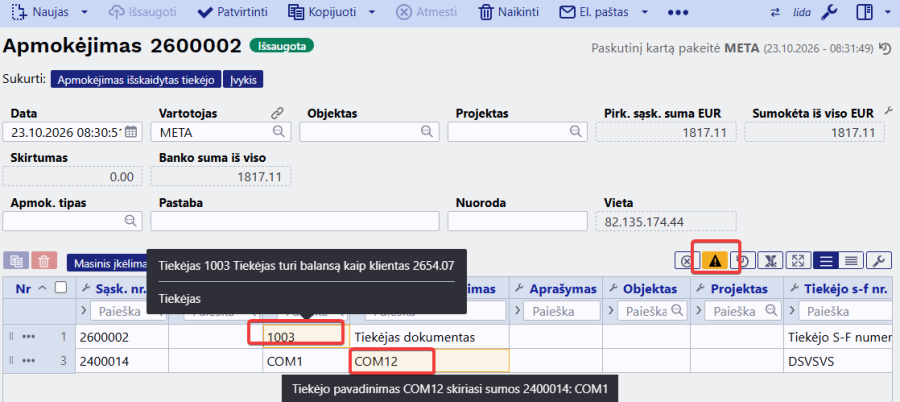This screenshot has width=900, height=402.
Task: Select the compact row-height view toggle
Action: (851, 261)
